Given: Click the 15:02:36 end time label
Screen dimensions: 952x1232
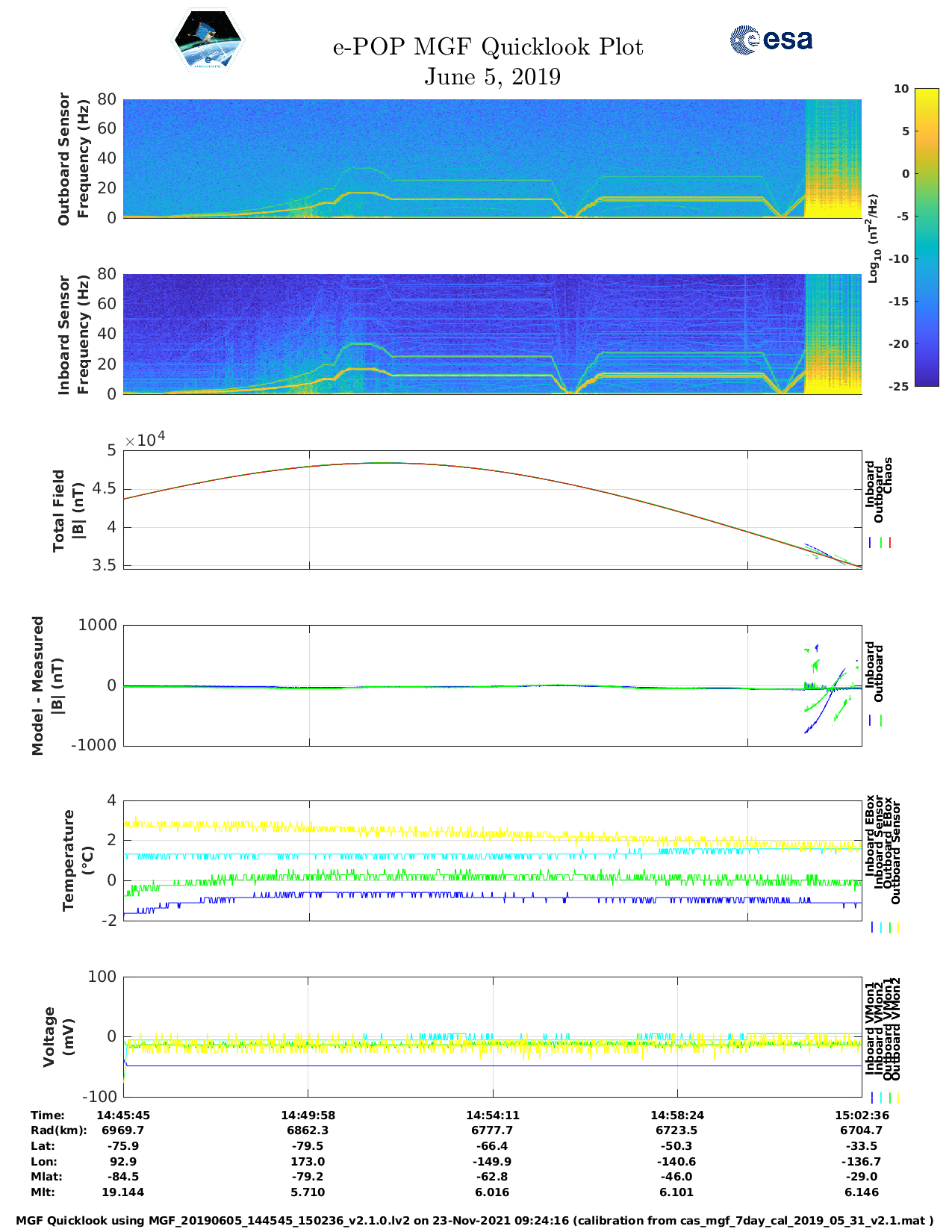Looking at the screenshot, I should point(861,1115).
